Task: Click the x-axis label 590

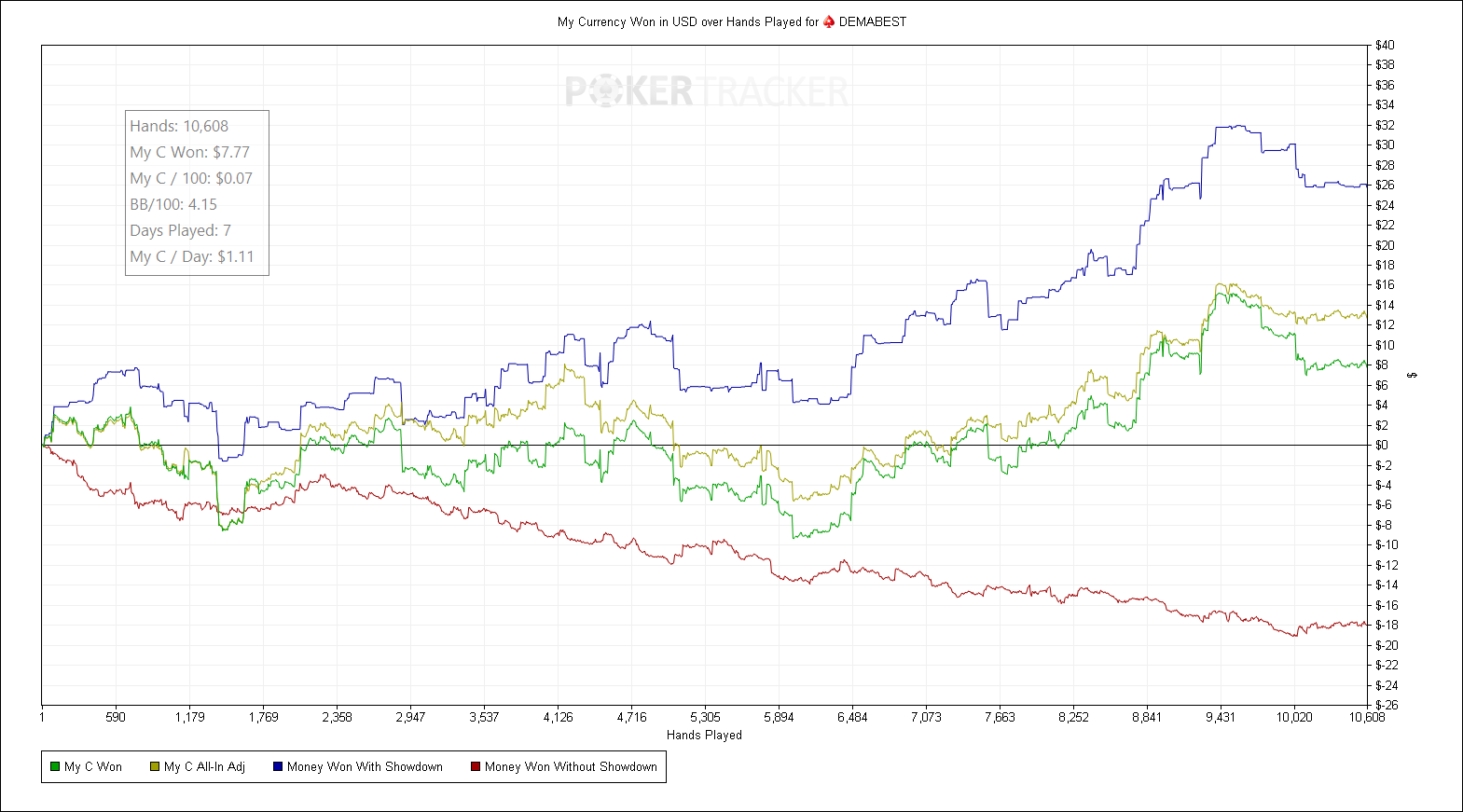Action: click(116, 717)
